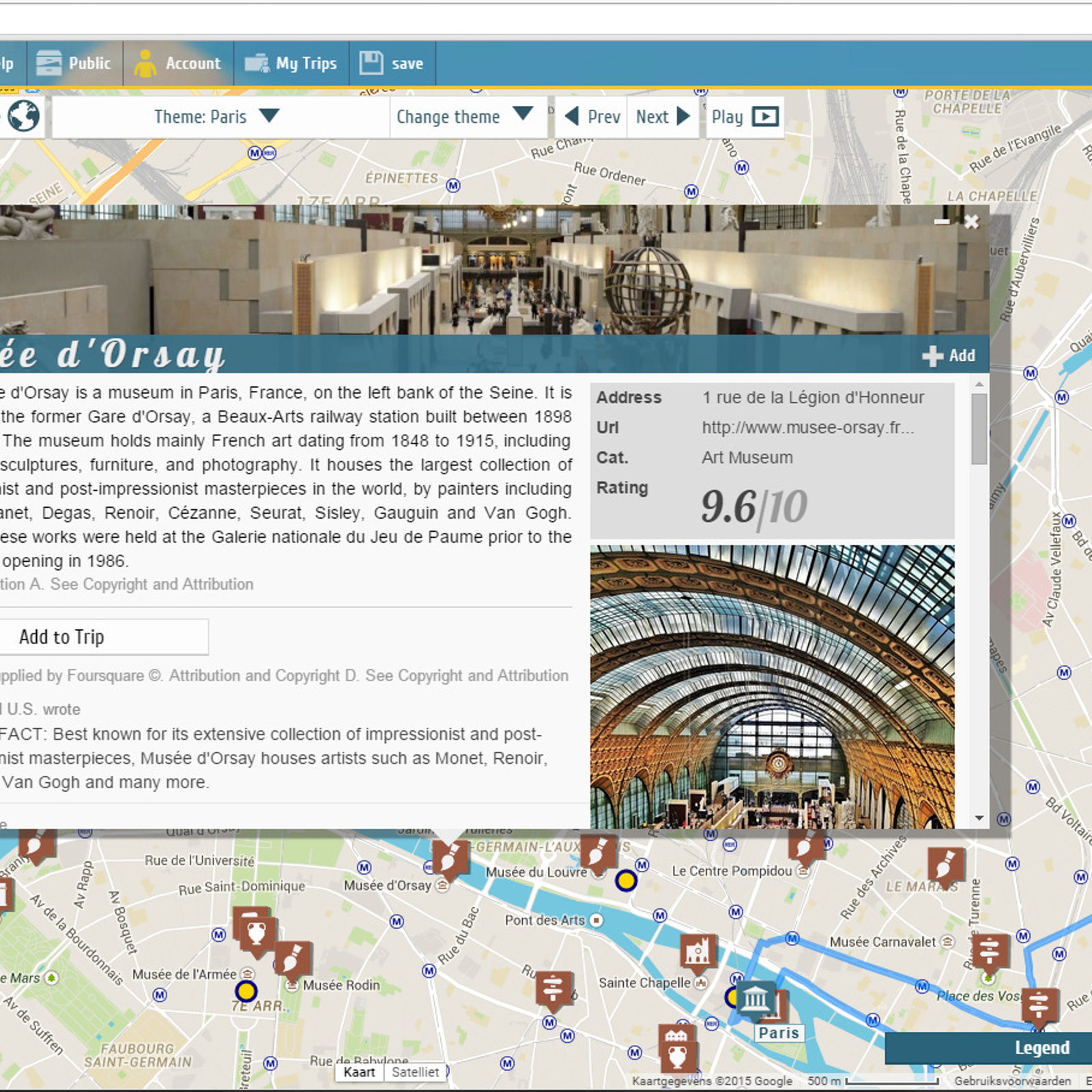Click the cathedral marker near Sainte Chapelle
The height and width of the screenshot is (1092, 1092).
(698, 952)
